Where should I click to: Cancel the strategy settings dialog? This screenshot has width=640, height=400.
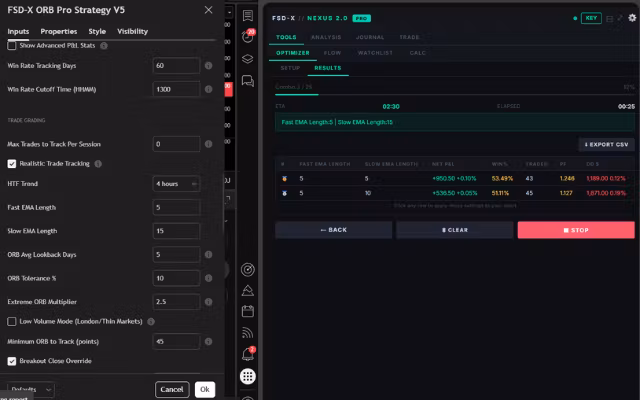[172, 389]
